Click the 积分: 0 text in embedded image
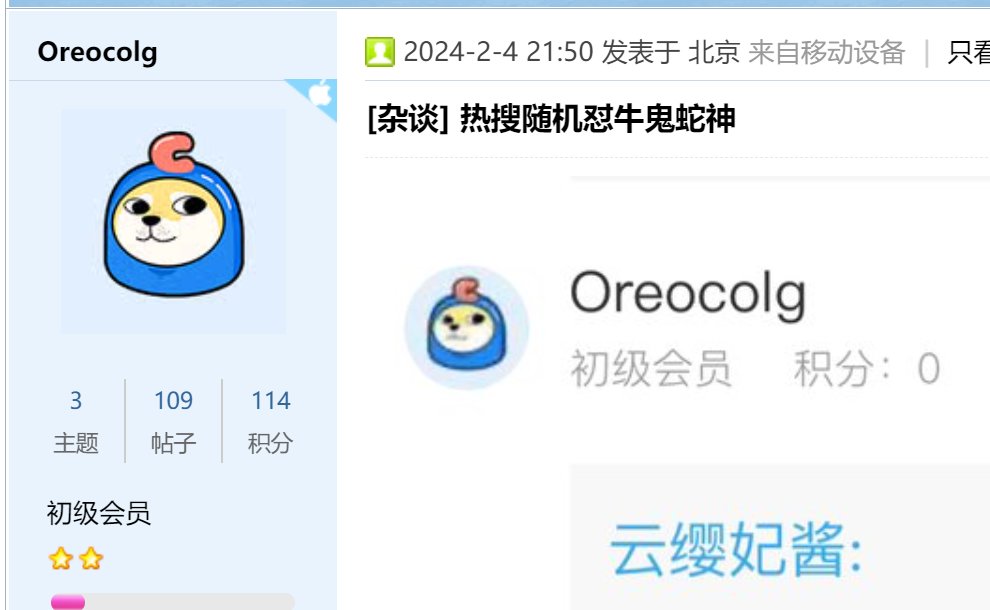 point(867,368)
